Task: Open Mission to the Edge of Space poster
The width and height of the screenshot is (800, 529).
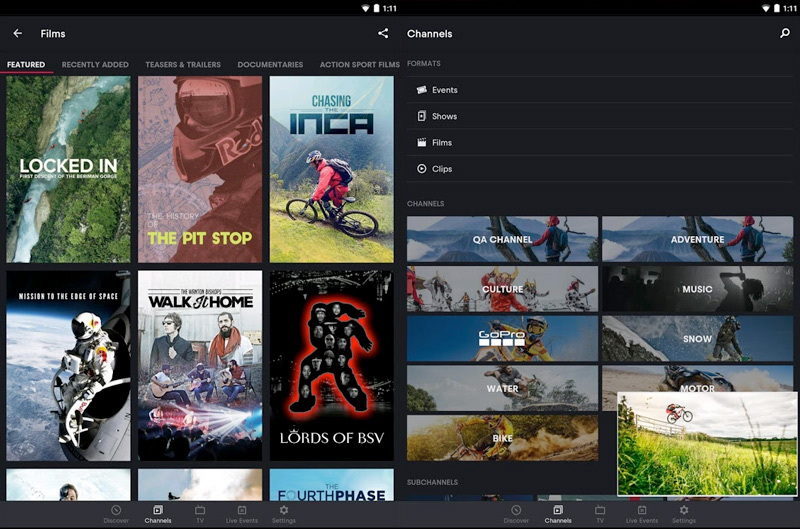Action: pos(68,366)
